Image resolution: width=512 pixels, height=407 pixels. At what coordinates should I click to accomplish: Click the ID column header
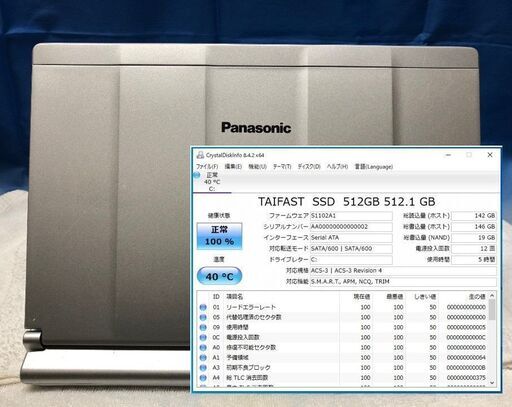click(216, 296)
